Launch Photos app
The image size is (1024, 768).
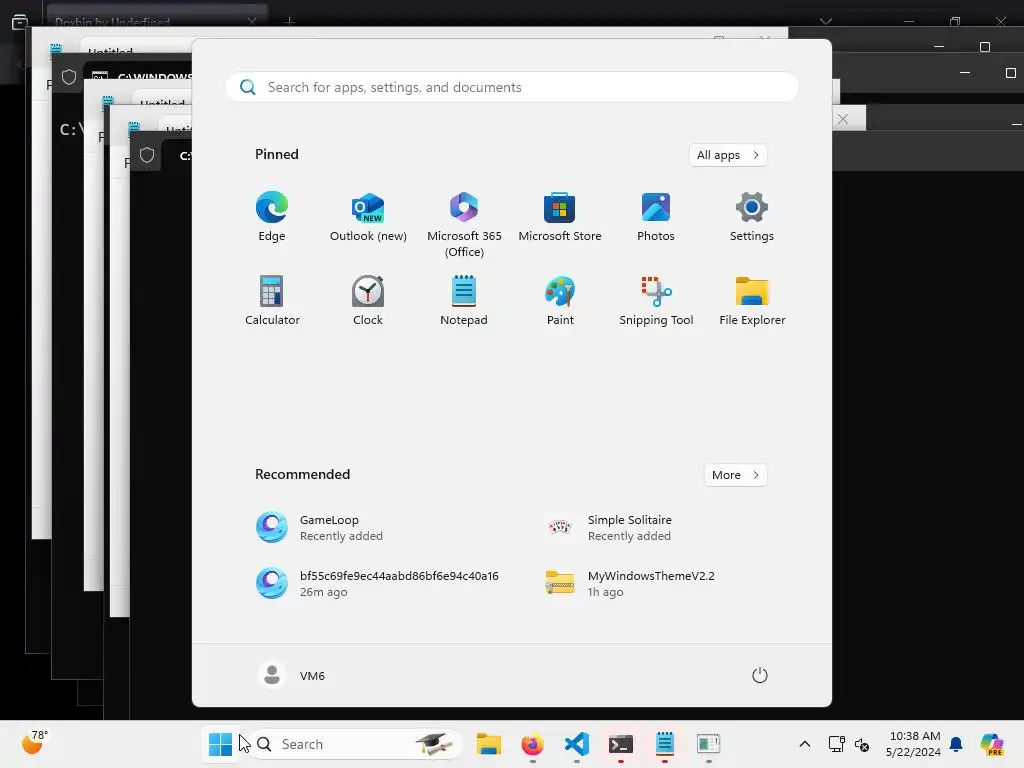pyautogui.click(x=656, y=217)
